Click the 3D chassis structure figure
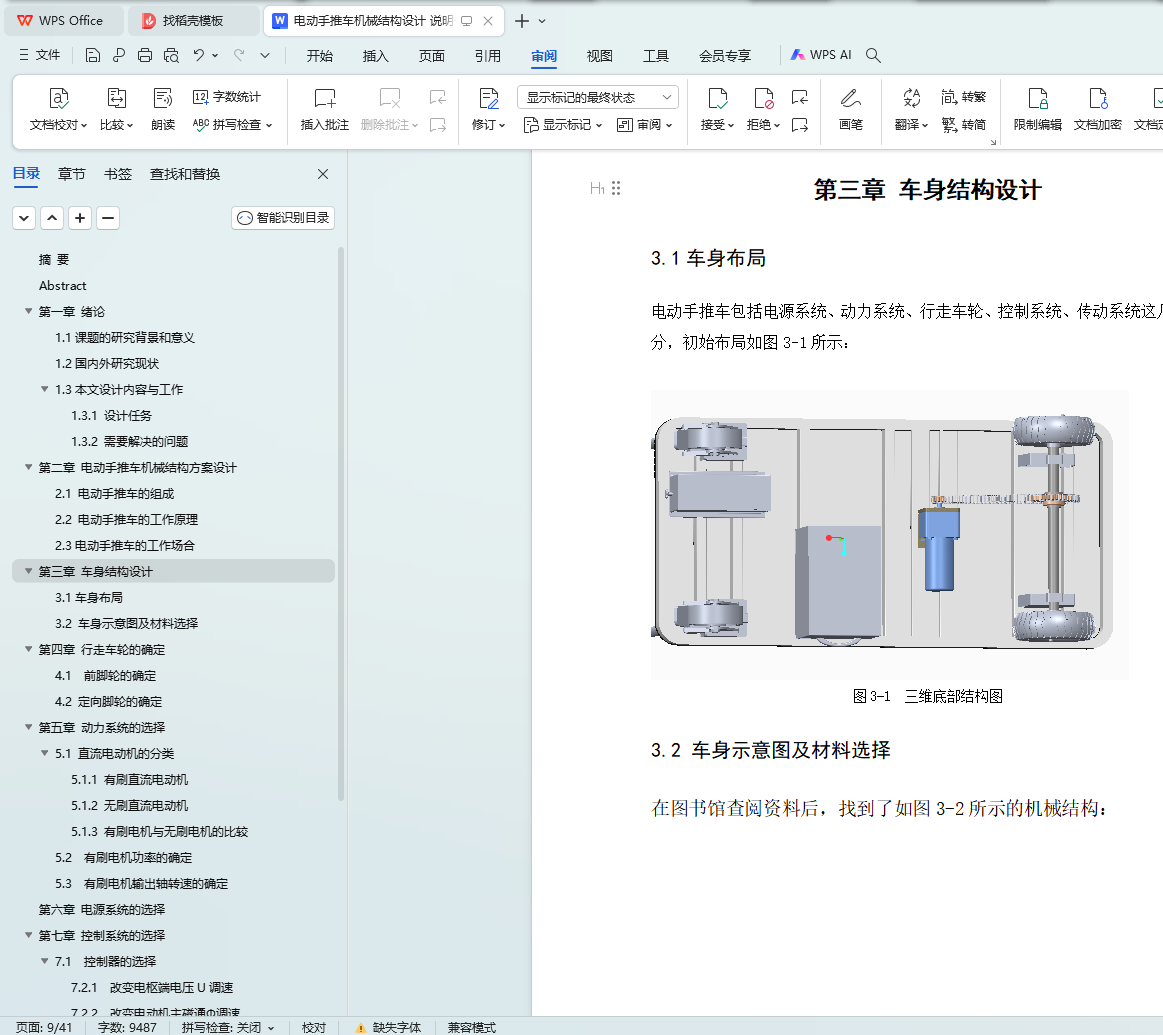 coord(889,534)
